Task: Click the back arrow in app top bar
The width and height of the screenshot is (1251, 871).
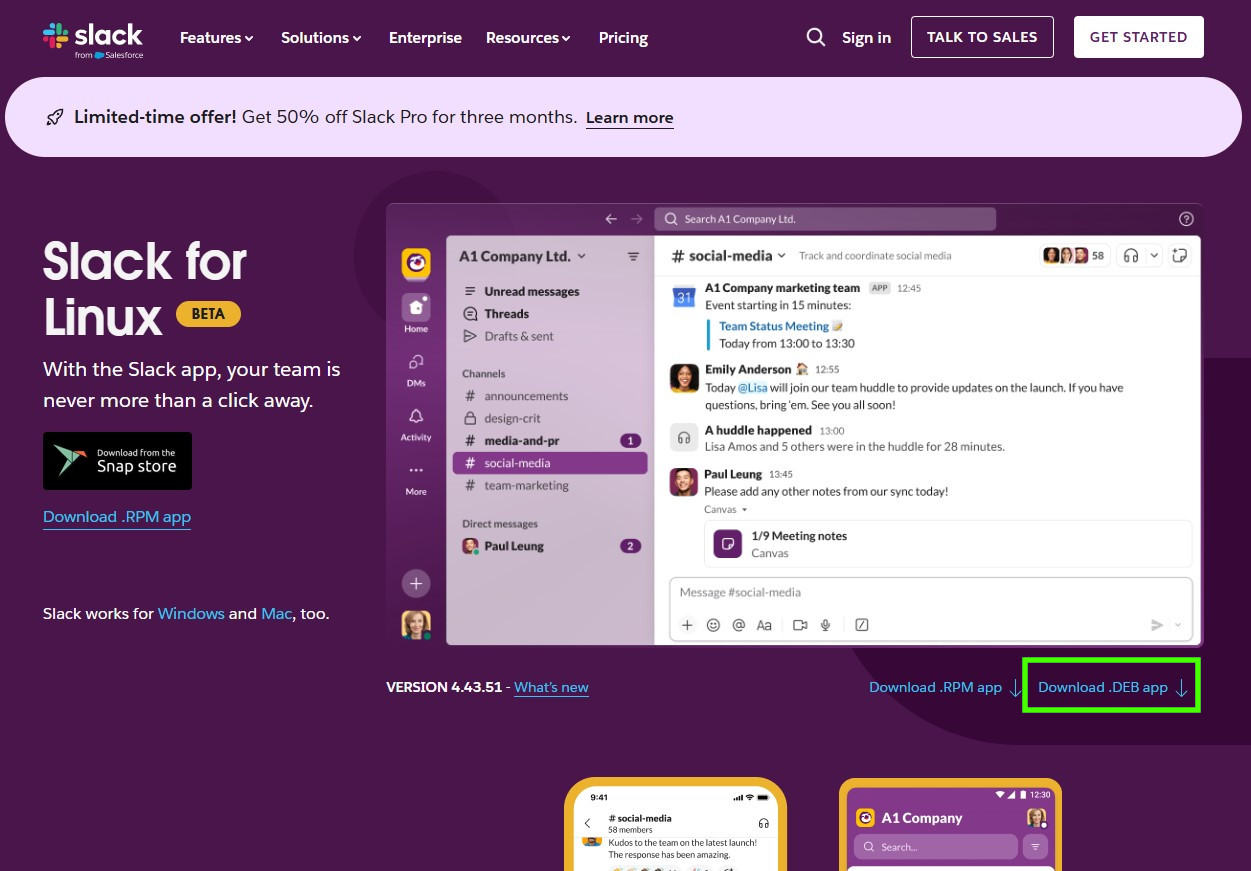Action: tap(611, 219)
